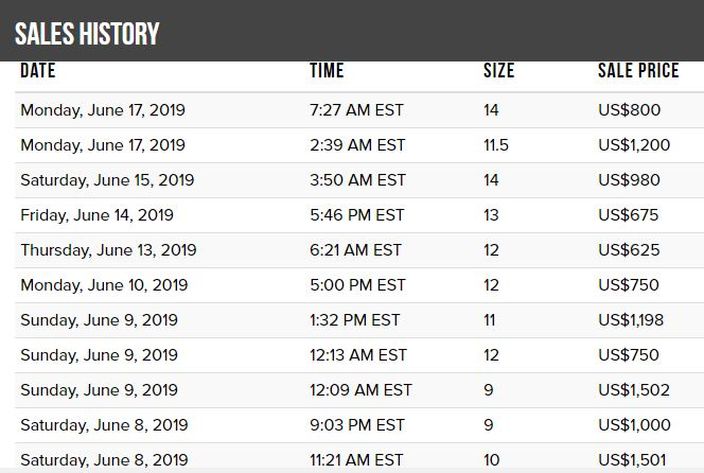Click the US$1,501 sale price

[x=632, y=460]
